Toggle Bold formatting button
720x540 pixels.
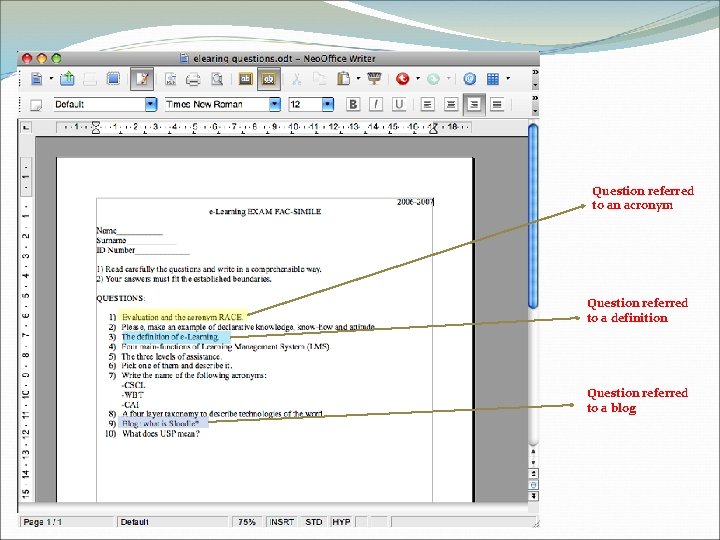[353, 104]
